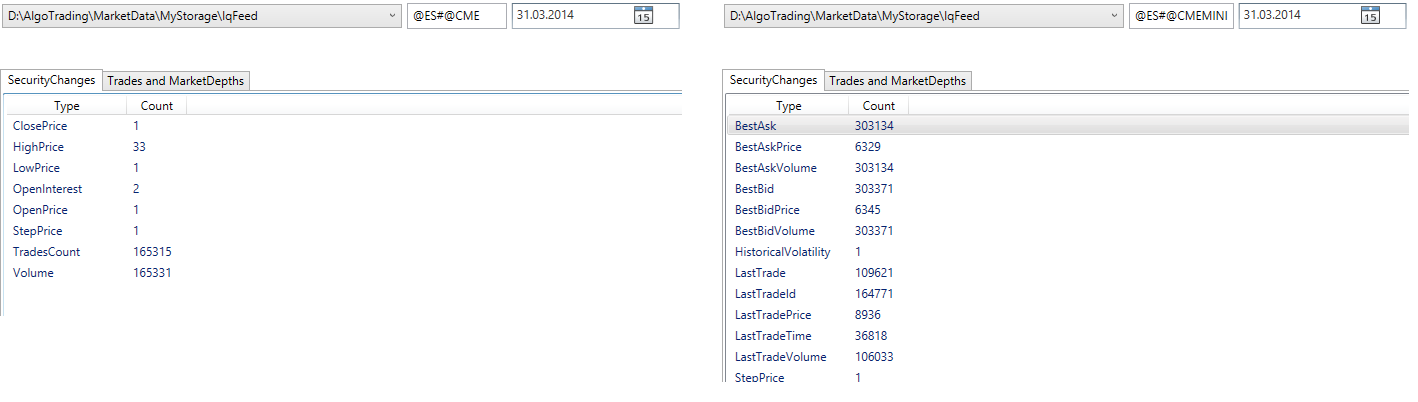Viewport: 1418px width, 402px height.
Task: Select the HighPrice row
Action: coord(344,147)
